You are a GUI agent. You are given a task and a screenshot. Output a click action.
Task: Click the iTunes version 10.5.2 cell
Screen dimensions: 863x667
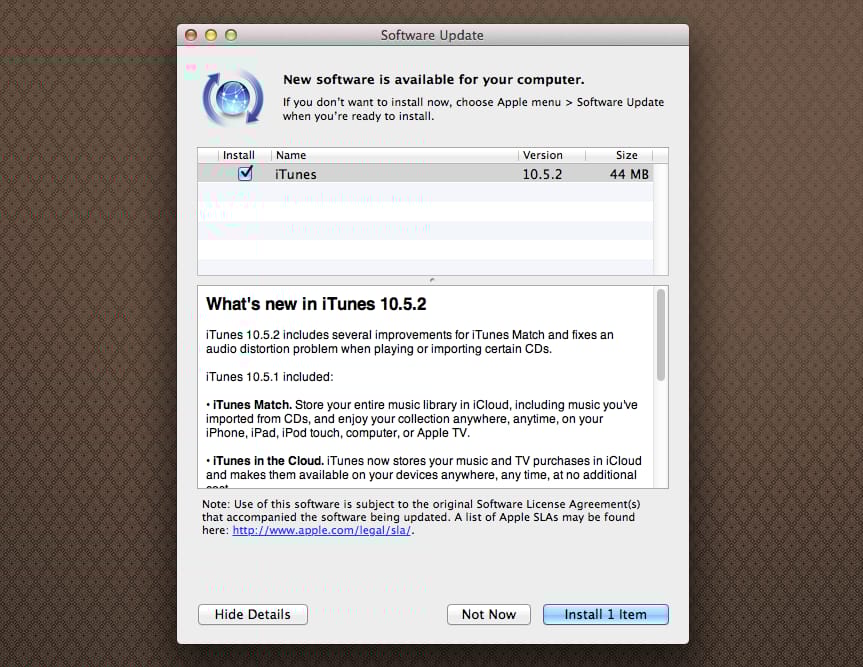tap(542, 174)
